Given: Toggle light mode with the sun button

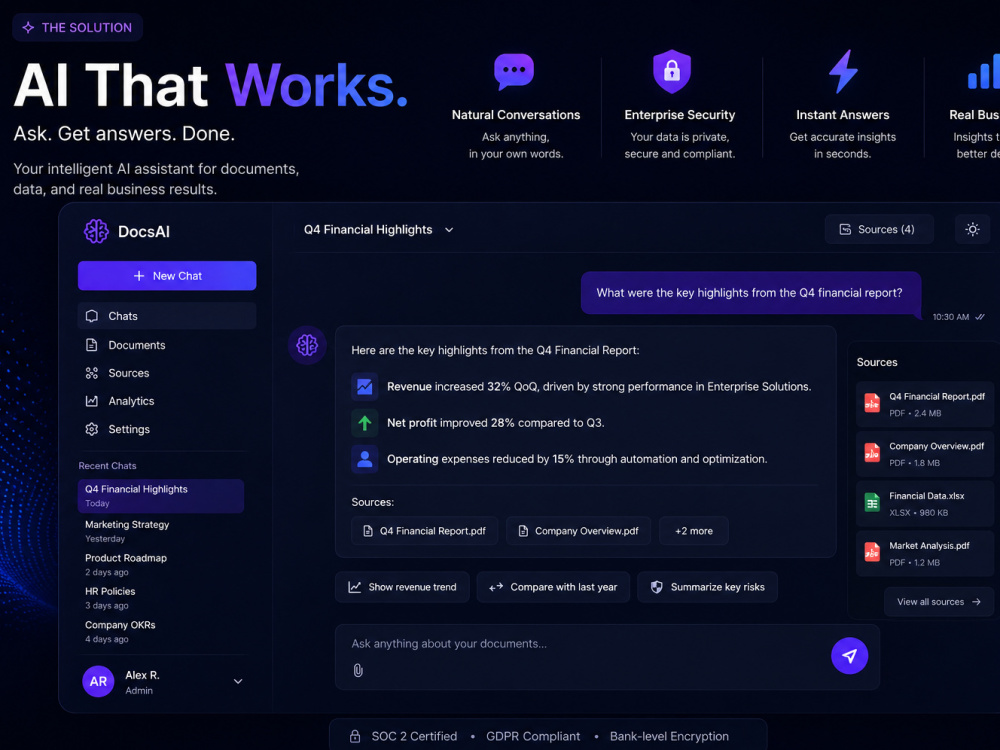Looking at the screenshot, I should pyautogui.click(x=972, y=229).
